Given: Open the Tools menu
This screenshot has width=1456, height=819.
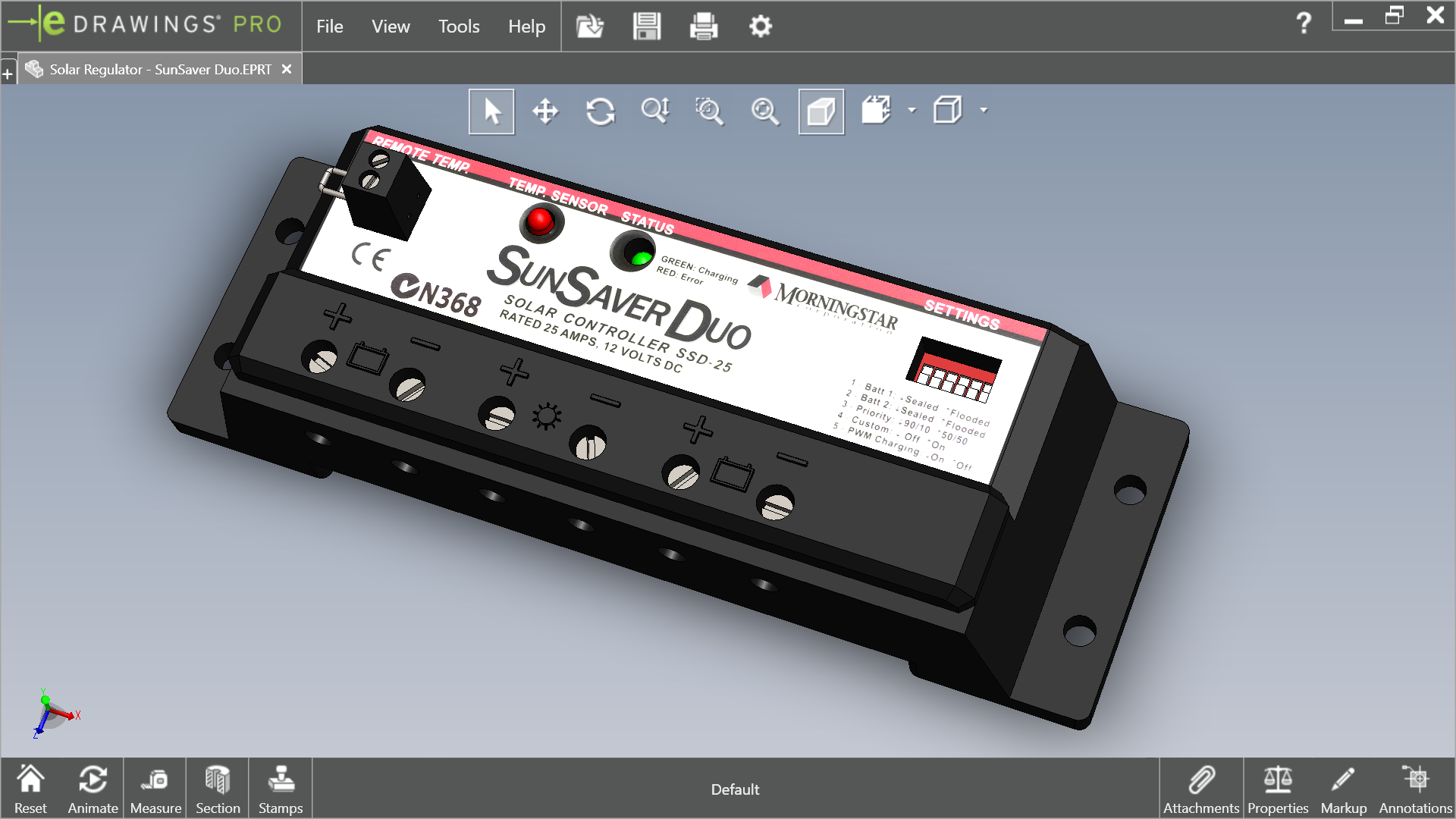Looking at the screenshot, I should point(459,27).
